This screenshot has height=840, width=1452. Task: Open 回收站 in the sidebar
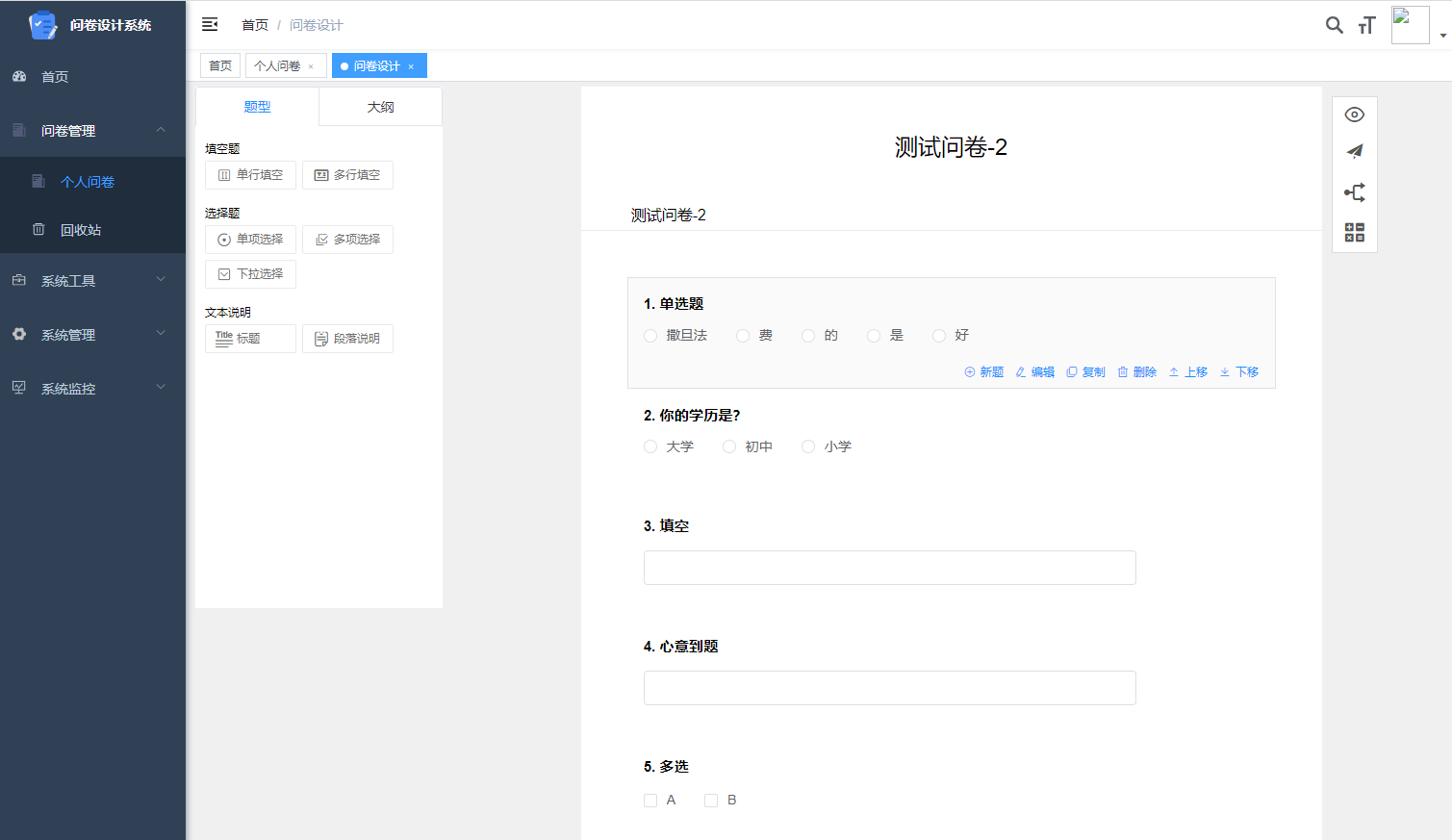pos(92,230)
